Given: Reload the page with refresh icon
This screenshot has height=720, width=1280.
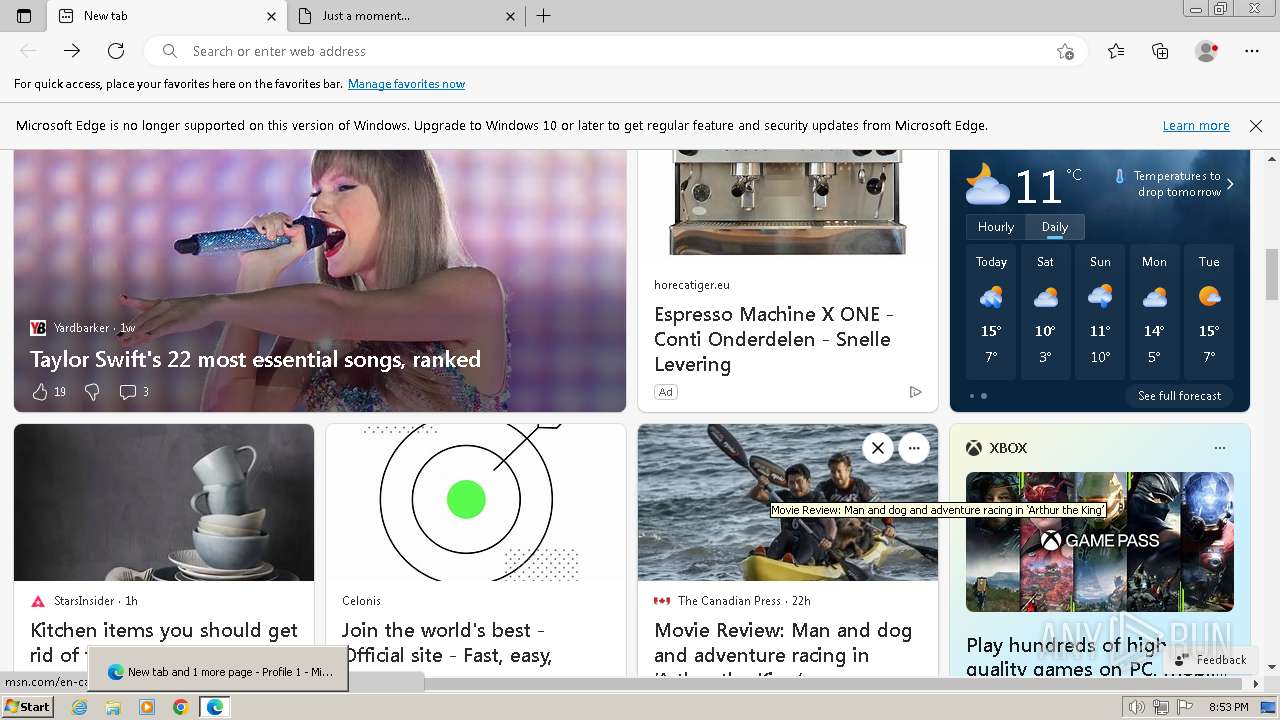Looking at the screenshot, I should pos(116,51).
